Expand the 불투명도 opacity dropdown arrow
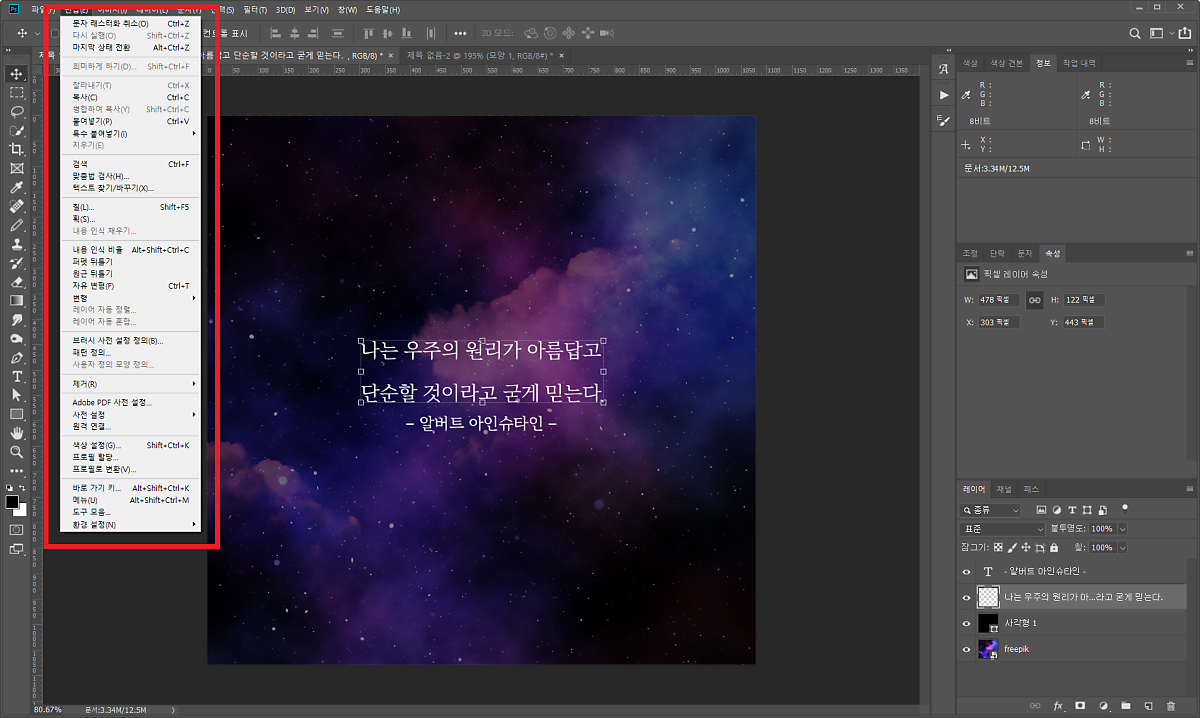 tap(1122, 528)
